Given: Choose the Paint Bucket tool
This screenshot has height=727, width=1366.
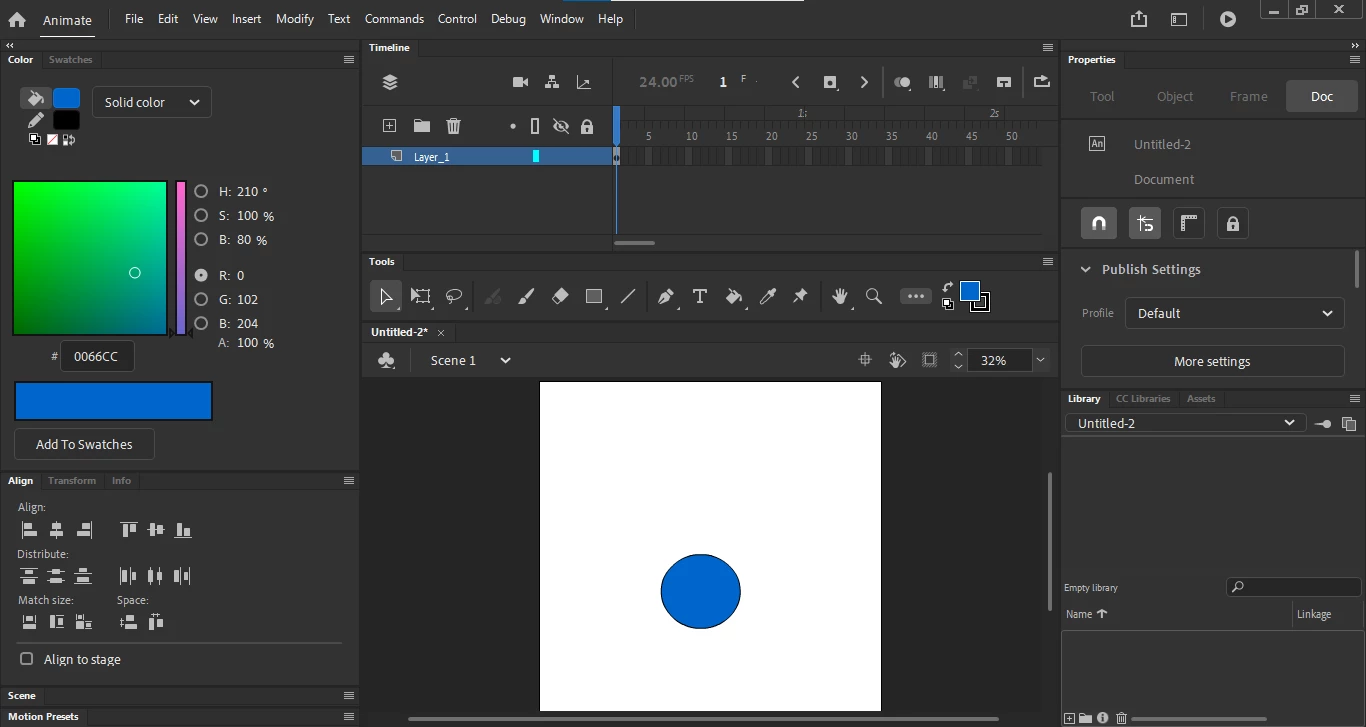Looking at the screenshot, I should [x=734, y=296].
